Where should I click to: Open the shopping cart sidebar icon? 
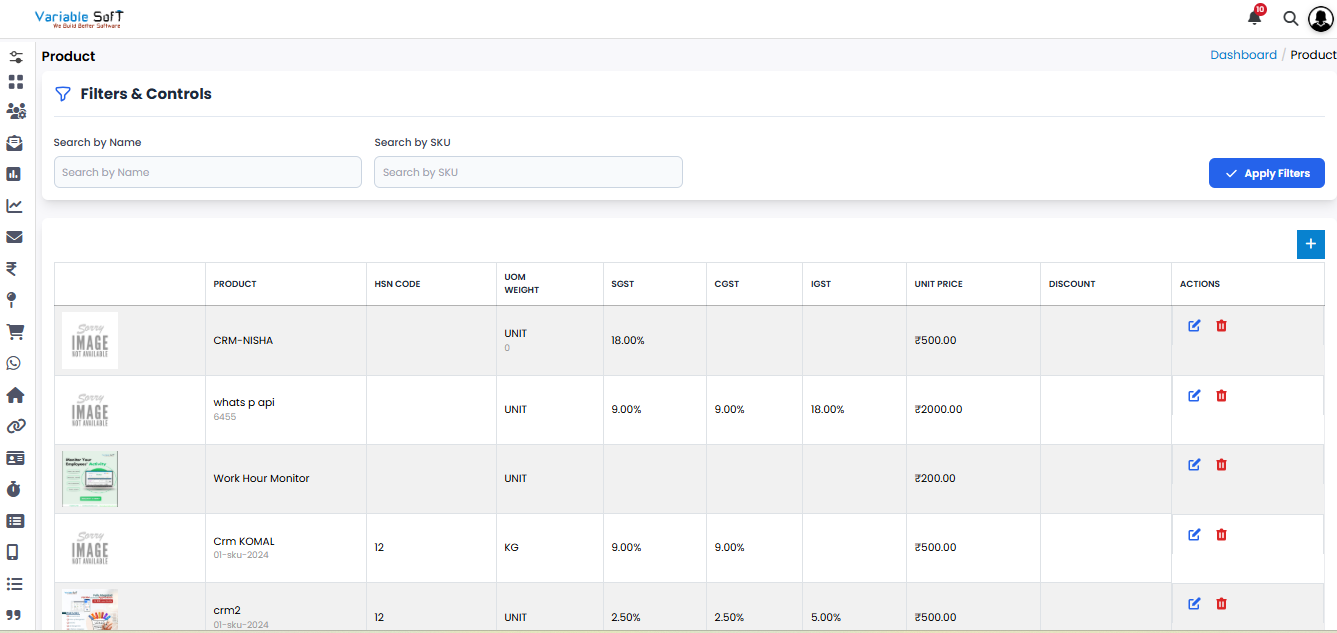15,331
